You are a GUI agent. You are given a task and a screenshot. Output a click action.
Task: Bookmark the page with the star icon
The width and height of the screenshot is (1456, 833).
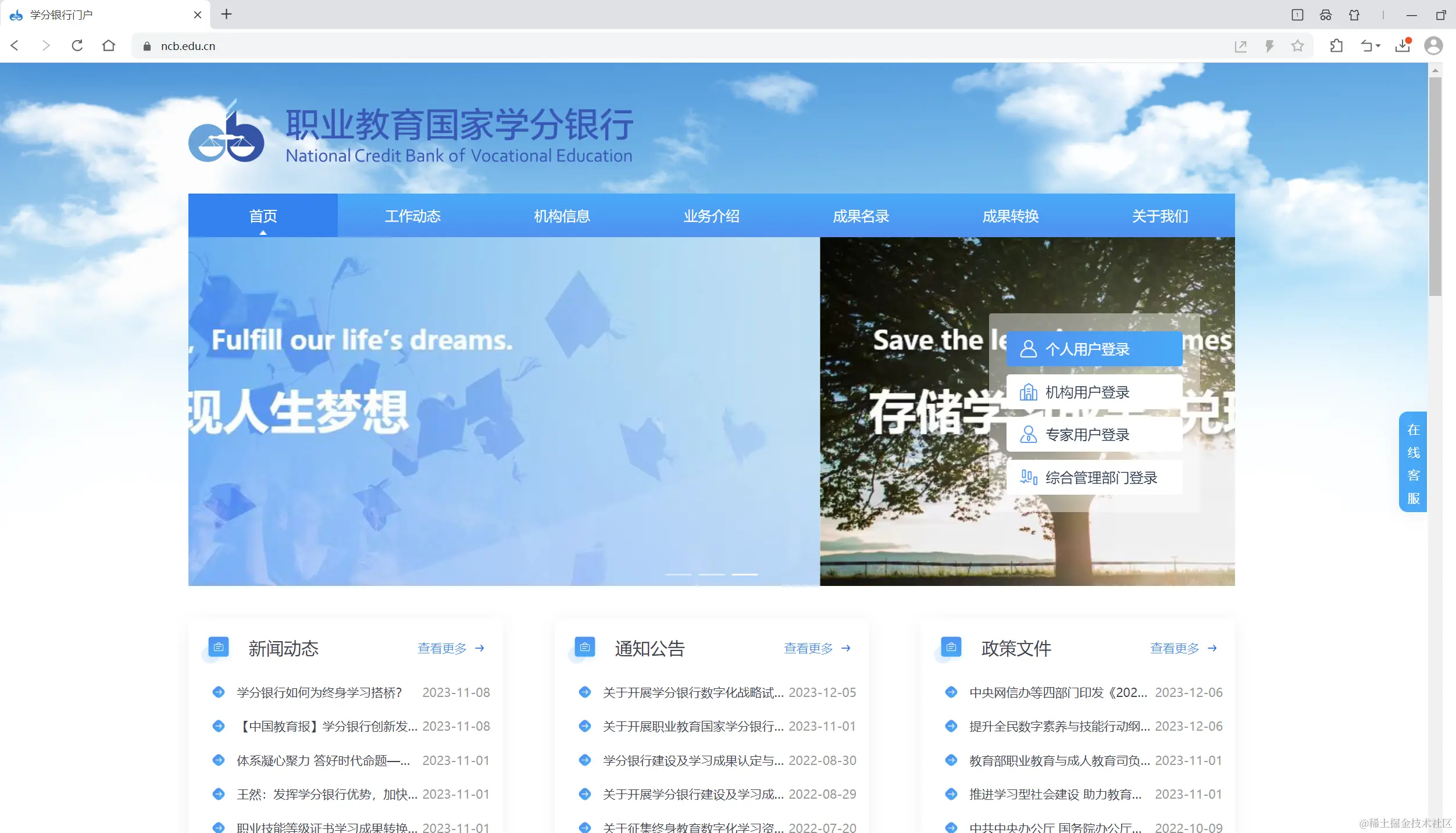click(1297, 45)
